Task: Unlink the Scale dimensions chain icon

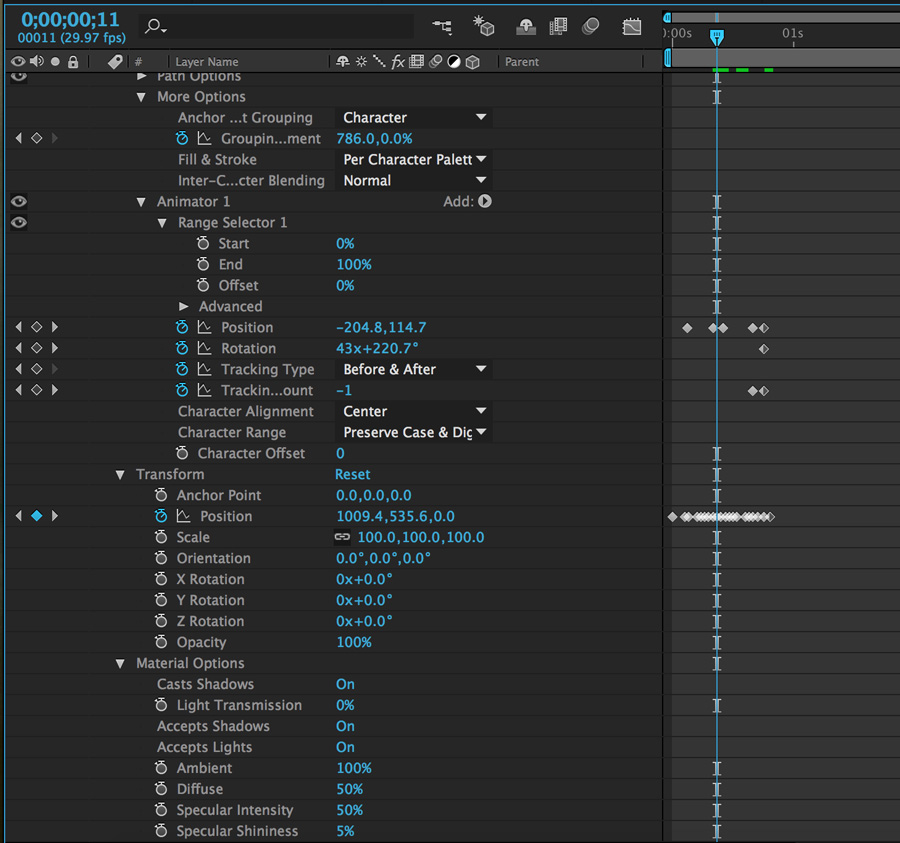Action: click(x=340, y=537)
